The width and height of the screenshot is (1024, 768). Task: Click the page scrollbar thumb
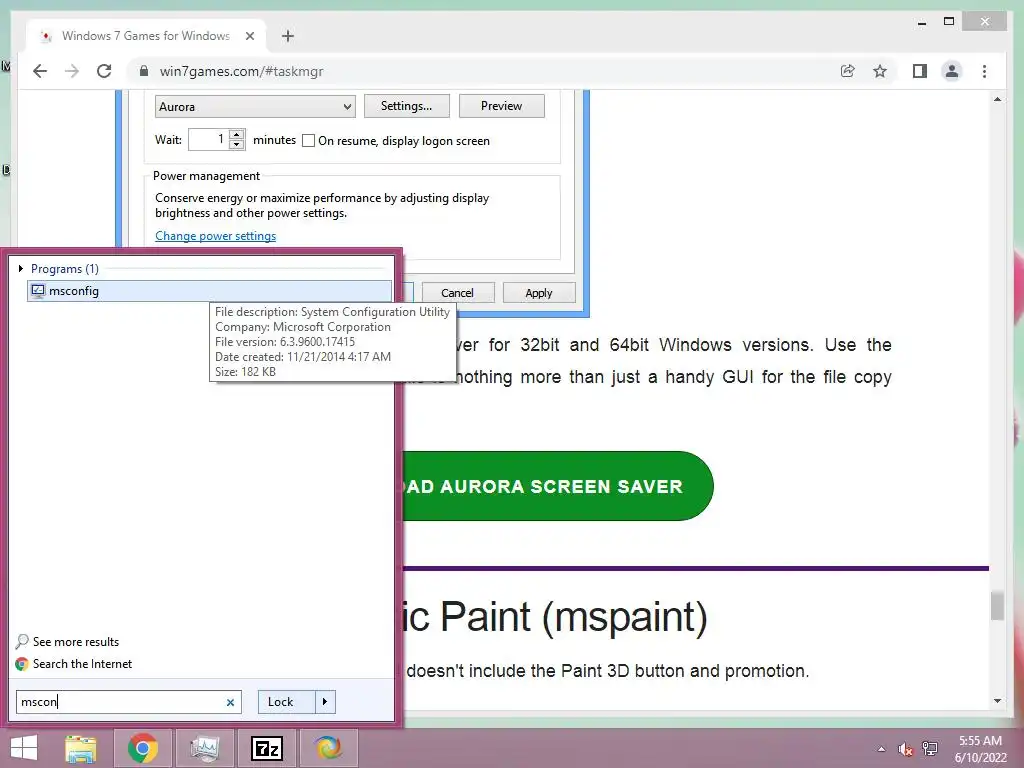tap(997, 606)
